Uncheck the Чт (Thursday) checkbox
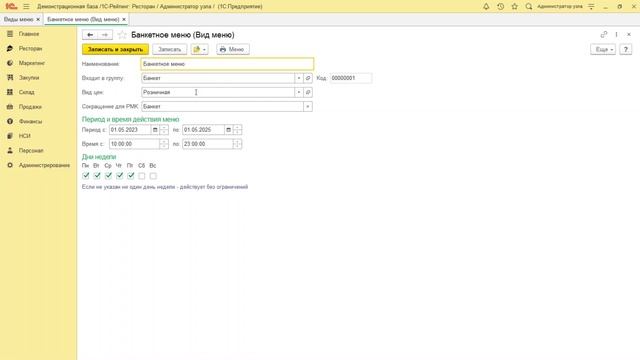 (120, 176)
